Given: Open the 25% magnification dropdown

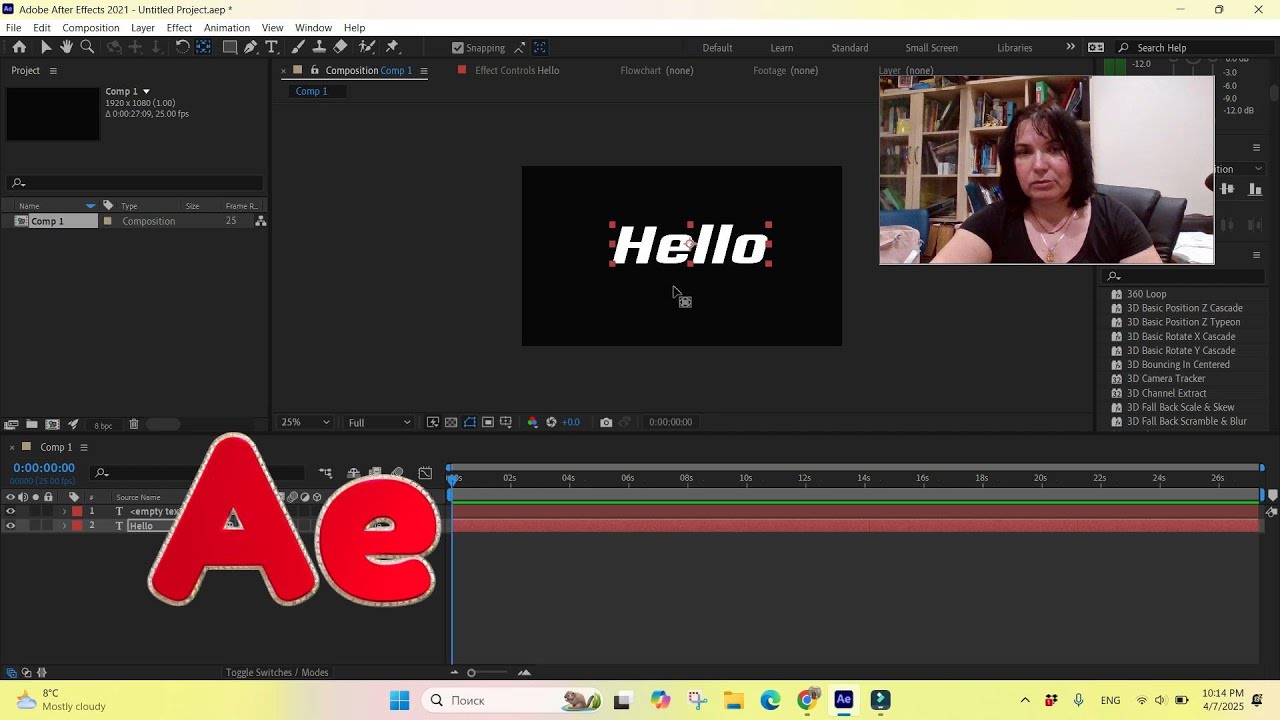Looking at the screenshot, I should pos(305,422).
